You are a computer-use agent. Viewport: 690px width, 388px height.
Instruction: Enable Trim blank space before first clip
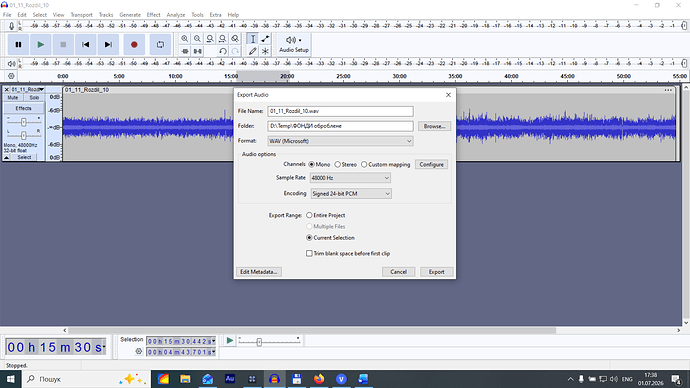(x=309, y=253)
